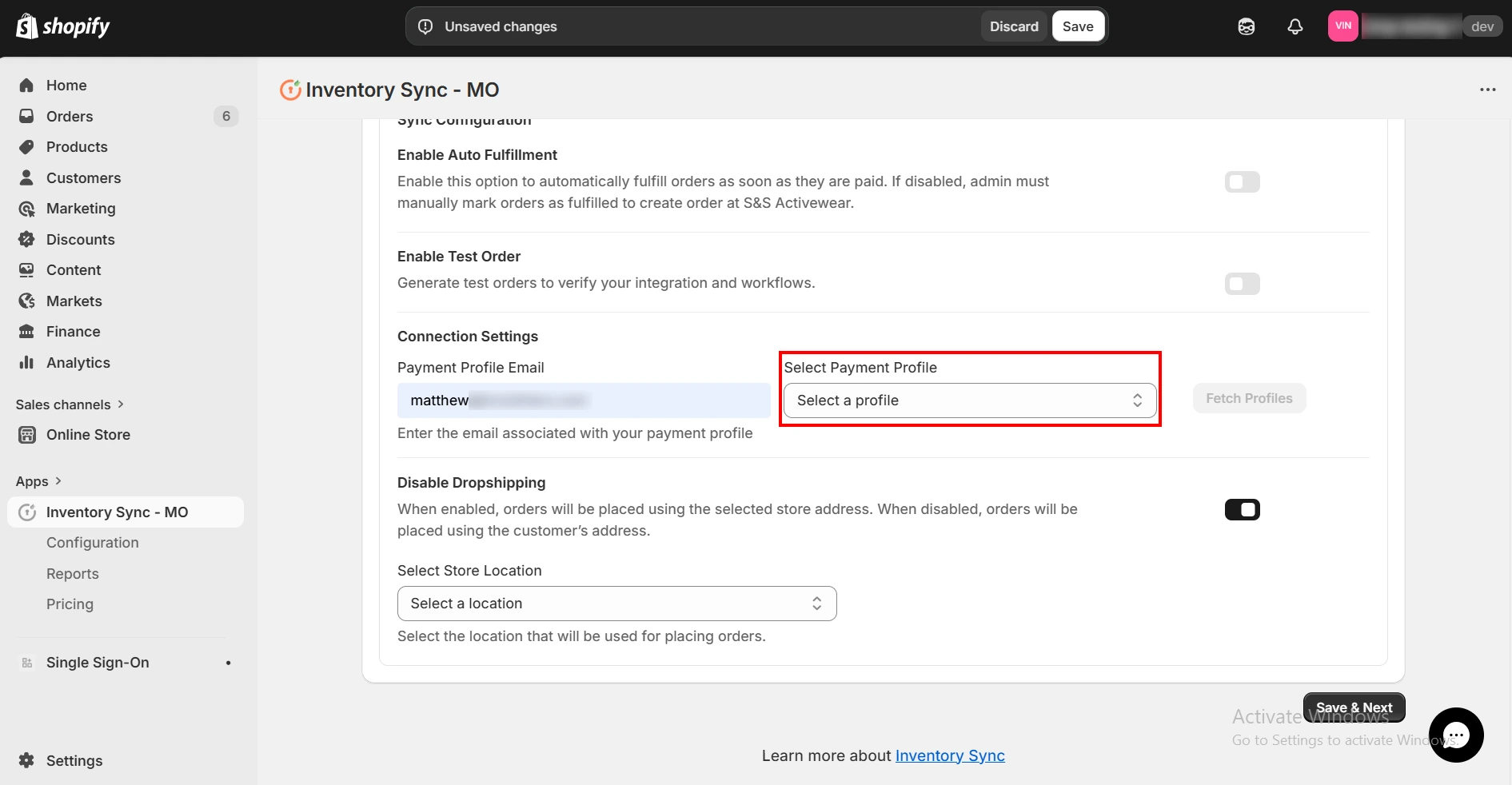
Task: Click the Products icon
Action: [x=26, y=146]
